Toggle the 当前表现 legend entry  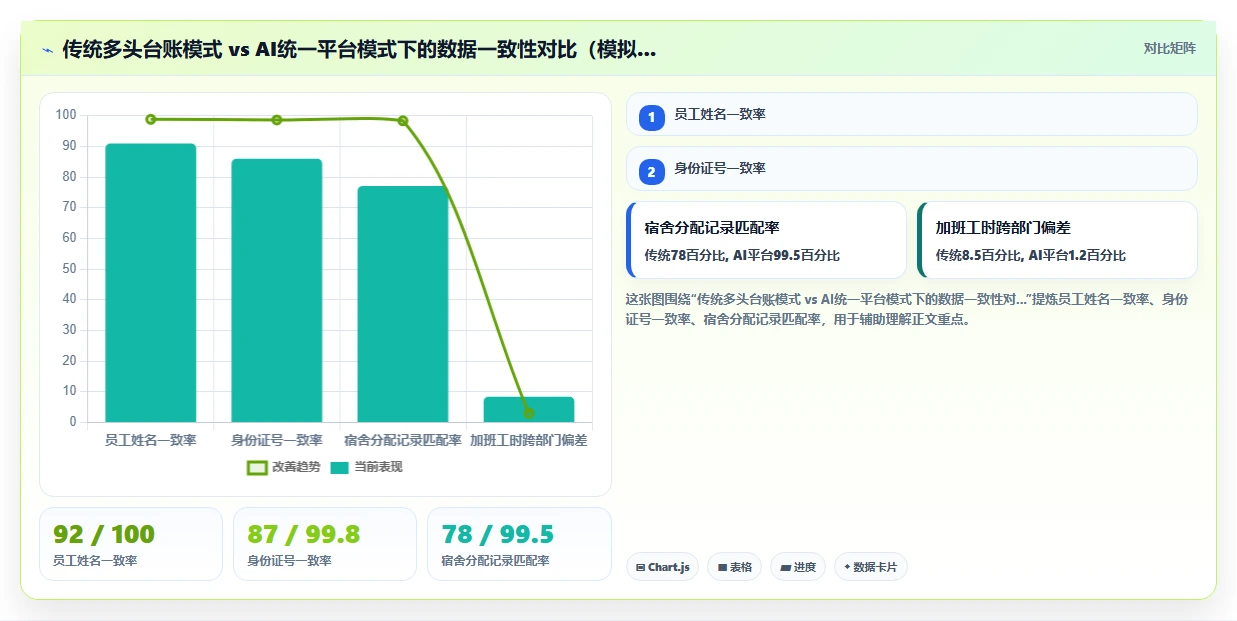click(x=367, y=467)
